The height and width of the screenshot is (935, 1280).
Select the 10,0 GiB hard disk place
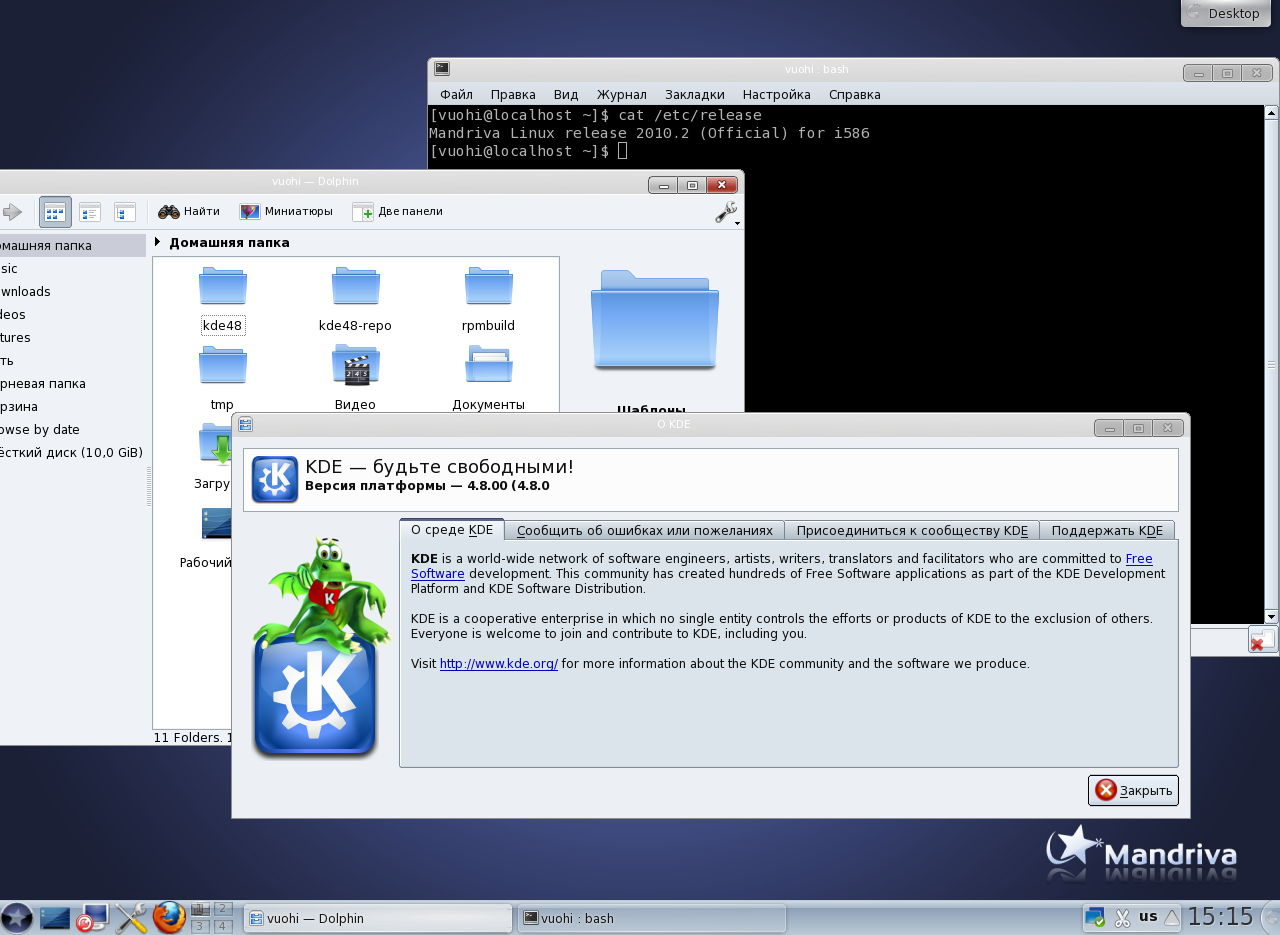[72, 453]
